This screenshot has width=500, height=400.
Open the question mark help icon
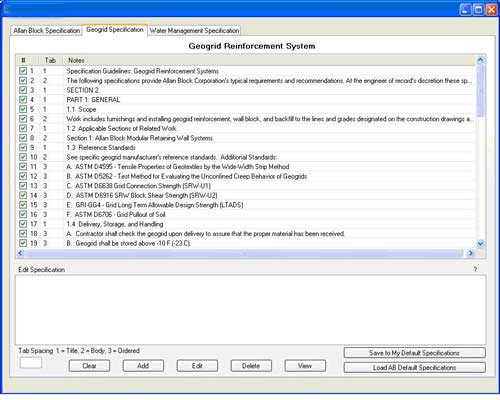[x=475, y=269]
